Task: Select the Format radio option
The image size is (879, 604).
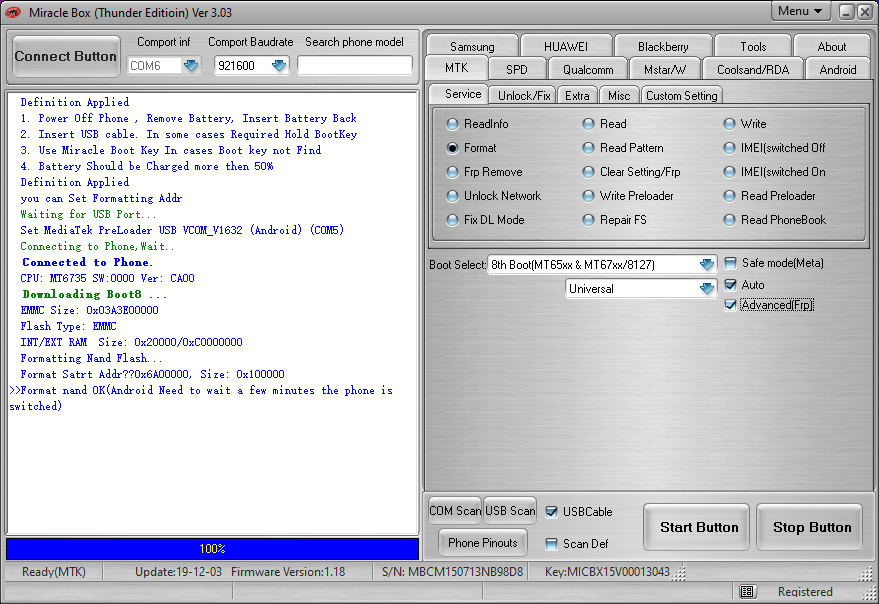Action: 452,148
